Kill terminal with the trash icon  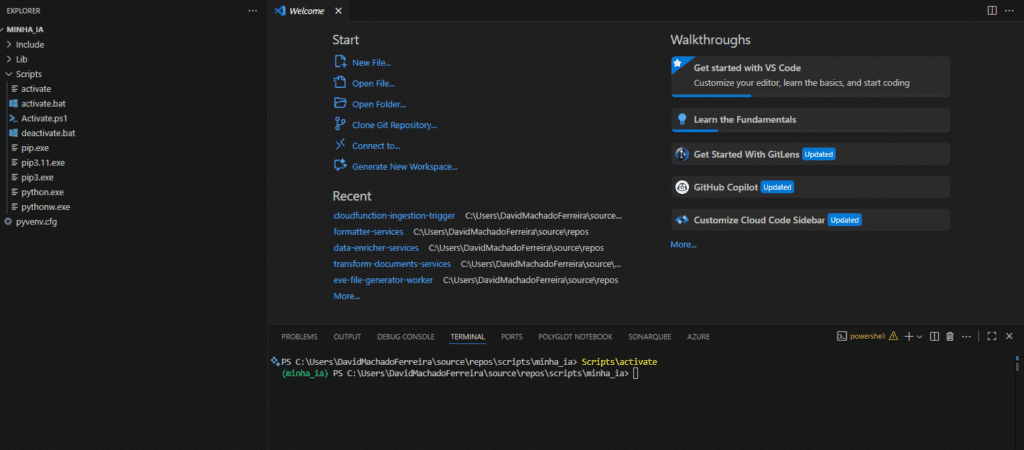click(950, 337)
